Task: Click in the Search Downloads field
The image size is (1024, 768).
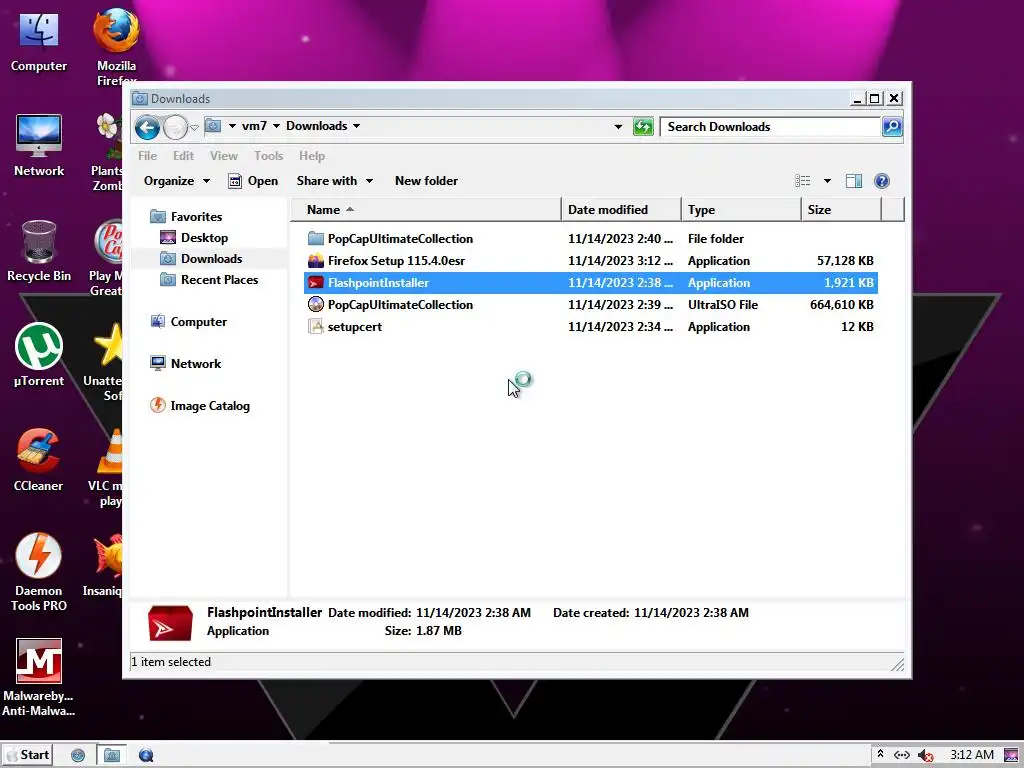Action: 771,127
